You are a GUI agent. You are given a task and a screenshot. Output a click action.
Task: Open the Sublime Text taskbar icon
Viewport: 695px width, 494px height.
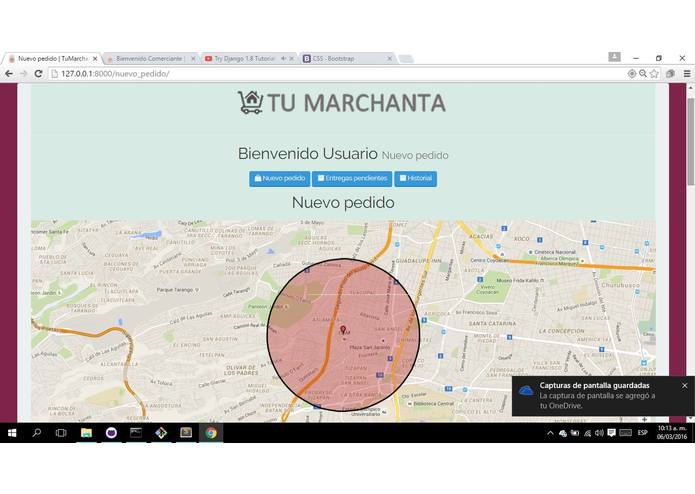pos(186,433)
